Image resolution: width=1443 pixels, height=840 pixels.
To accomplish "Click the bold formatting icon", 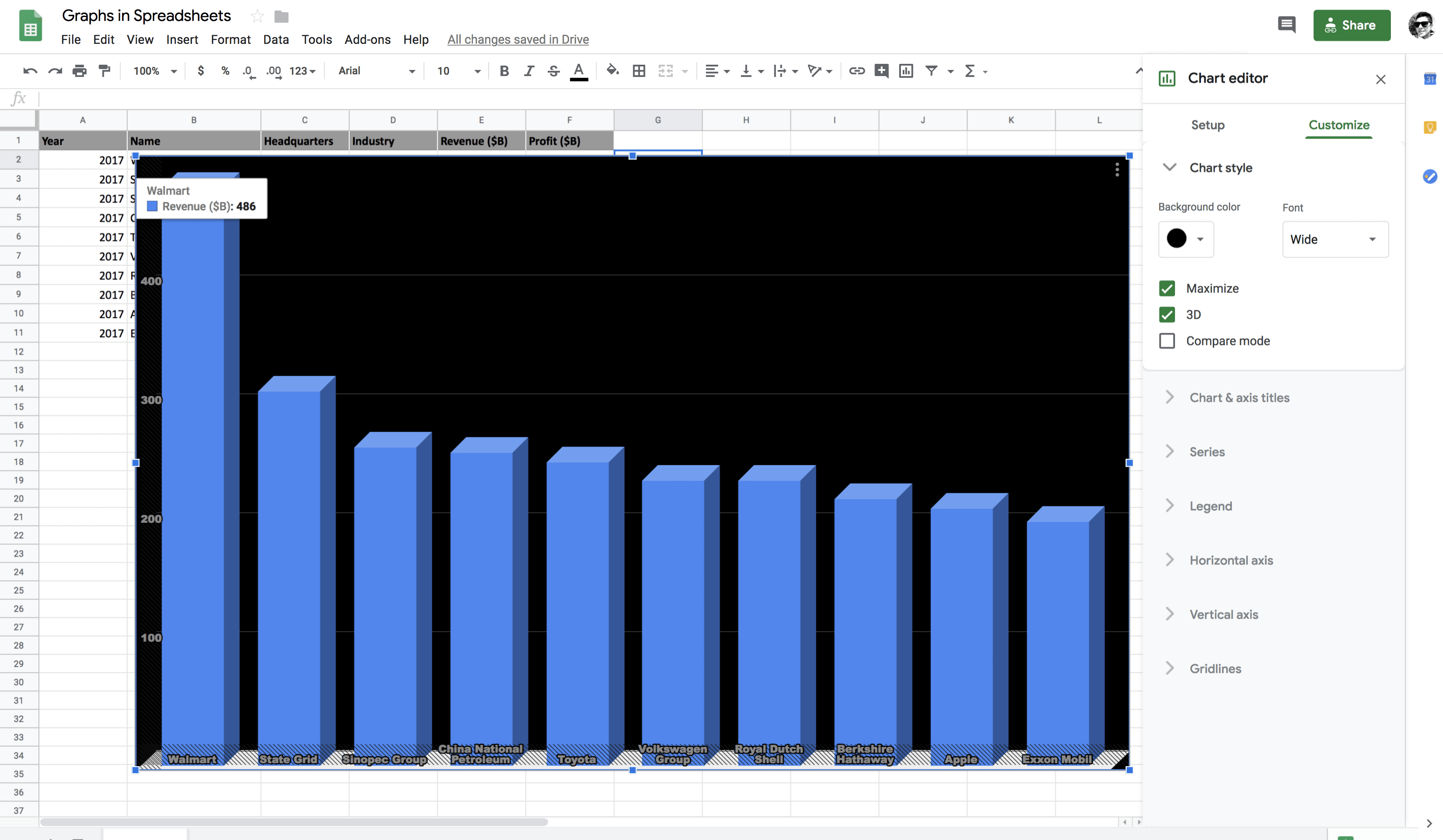I will pos(504,70).
